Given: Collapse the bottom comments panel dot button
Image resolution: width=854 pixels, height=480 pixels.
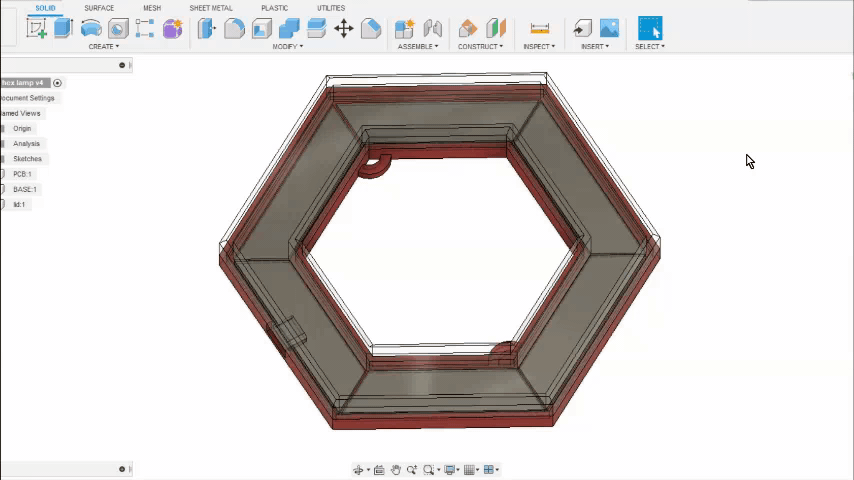Looking at the screenshot, I should point(122,469).
